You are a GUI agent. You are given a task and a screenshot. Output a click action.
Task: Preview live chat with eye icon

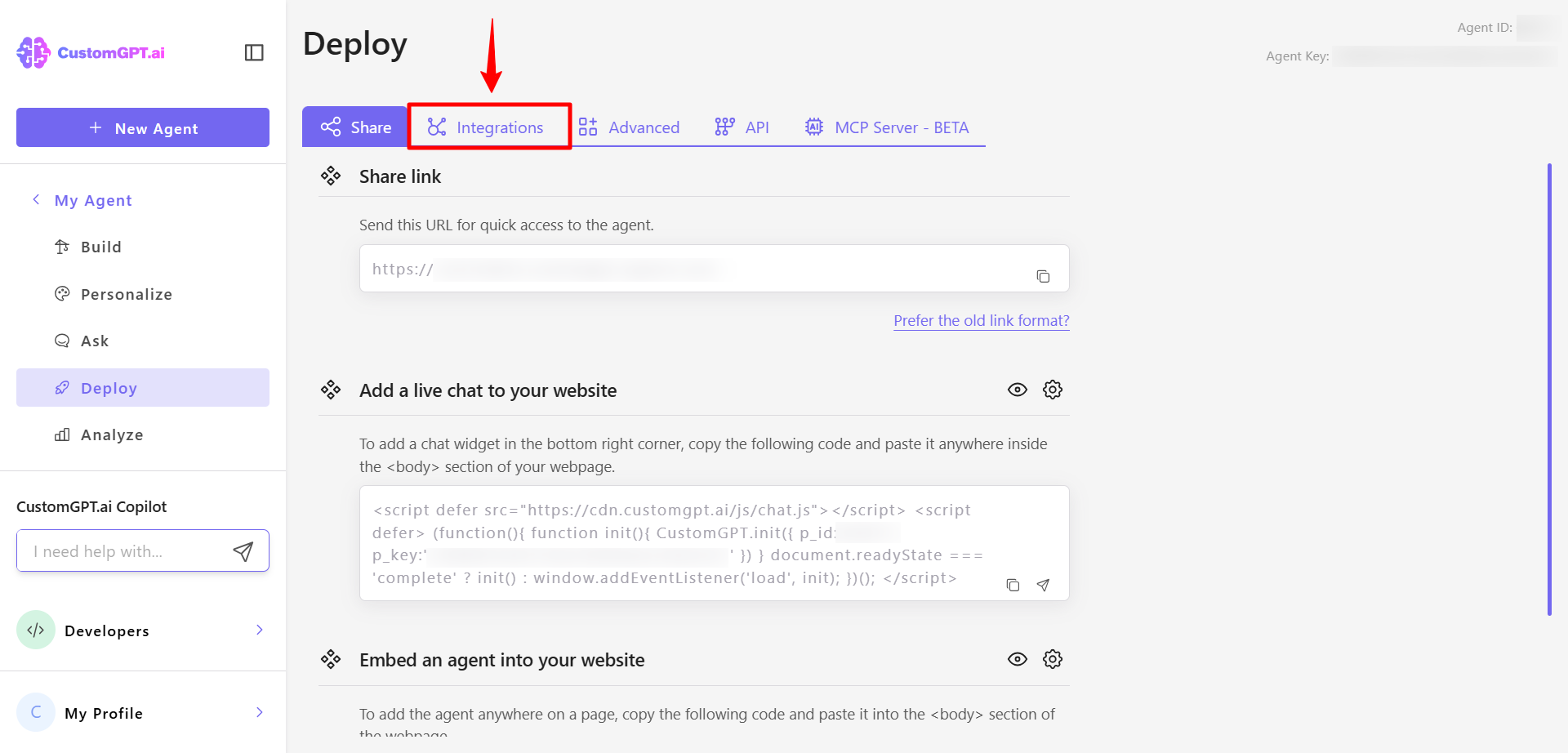1017,390
